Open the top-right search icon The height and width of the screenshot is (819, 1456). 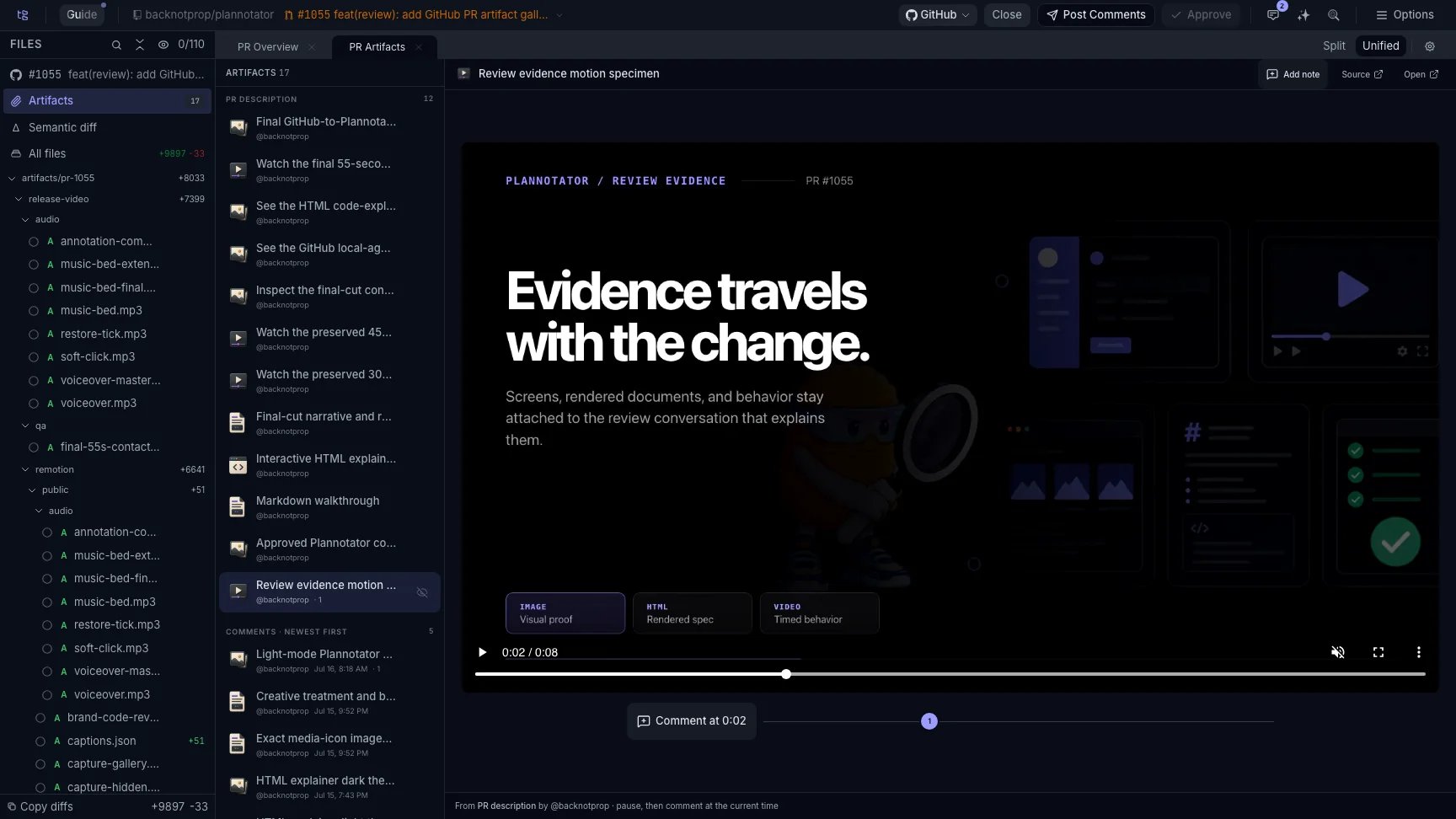click(1333, 14)
